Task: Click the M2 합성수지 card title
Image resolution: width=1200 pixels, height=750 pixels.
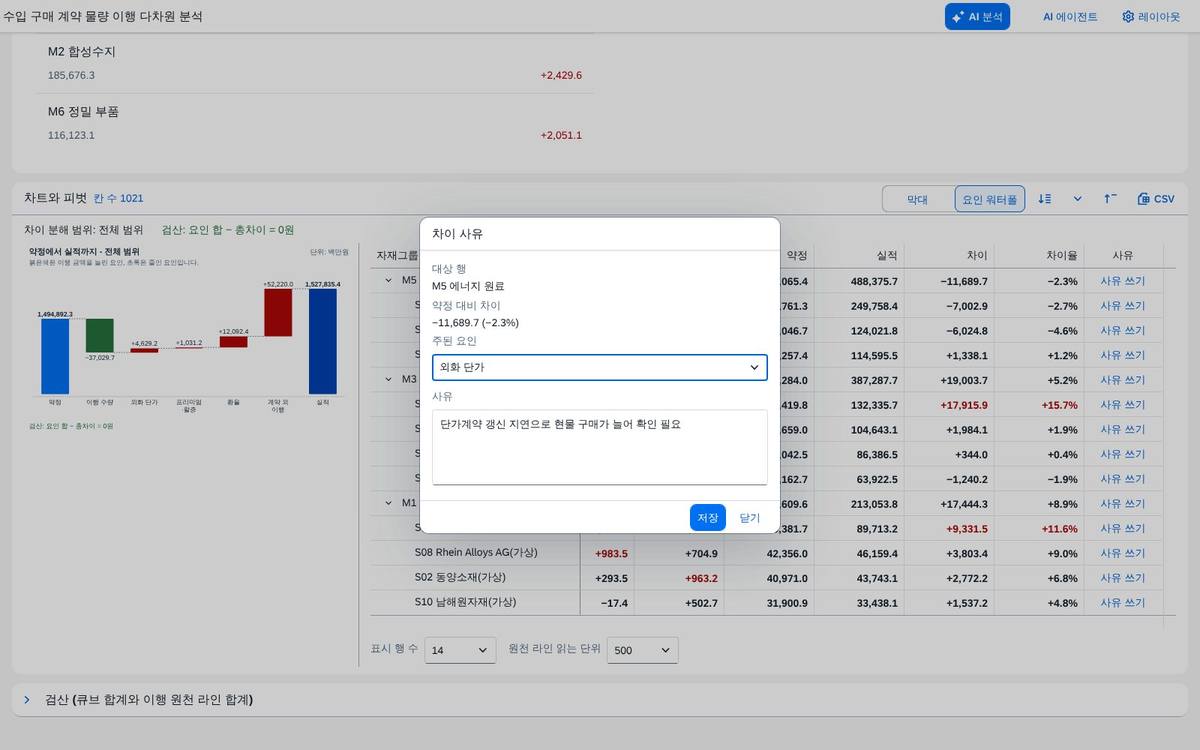Action: tap(82, 51)
